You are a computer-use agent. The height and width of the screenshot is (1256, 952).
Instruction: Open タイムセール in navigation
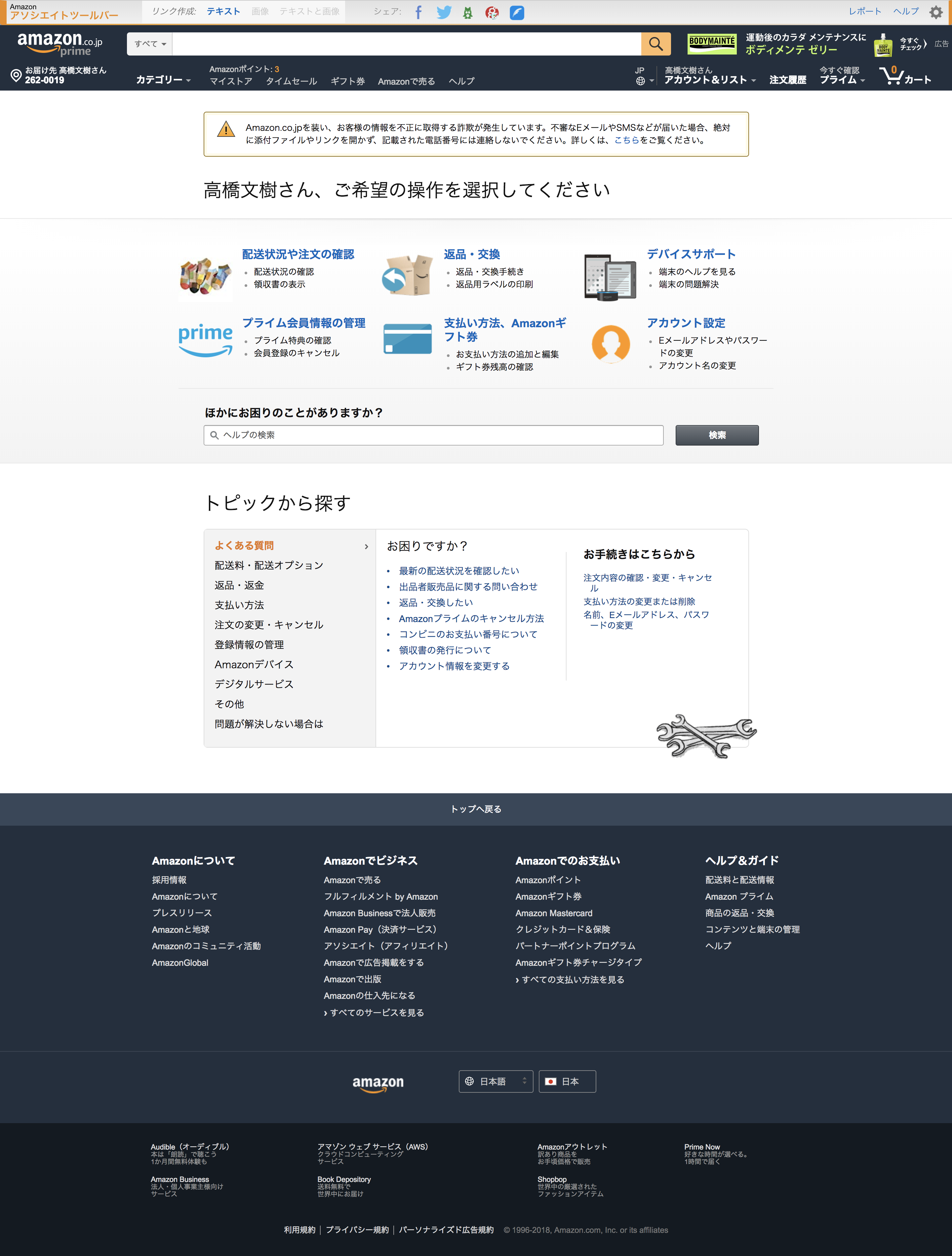coord(292,81)
